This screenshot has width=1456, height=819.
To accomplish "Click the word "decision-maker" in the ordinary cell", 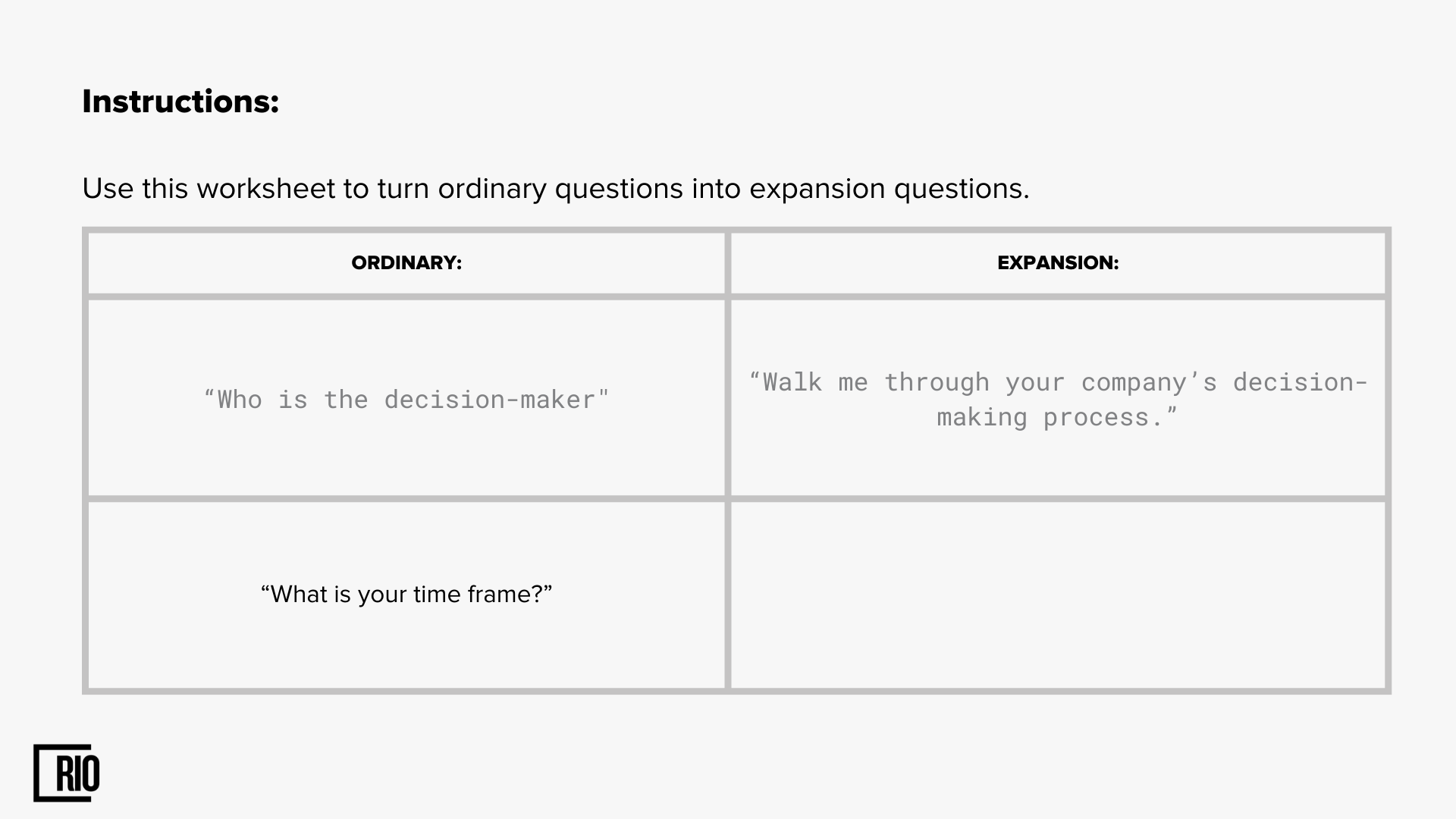I will click(x=490, y=400).
